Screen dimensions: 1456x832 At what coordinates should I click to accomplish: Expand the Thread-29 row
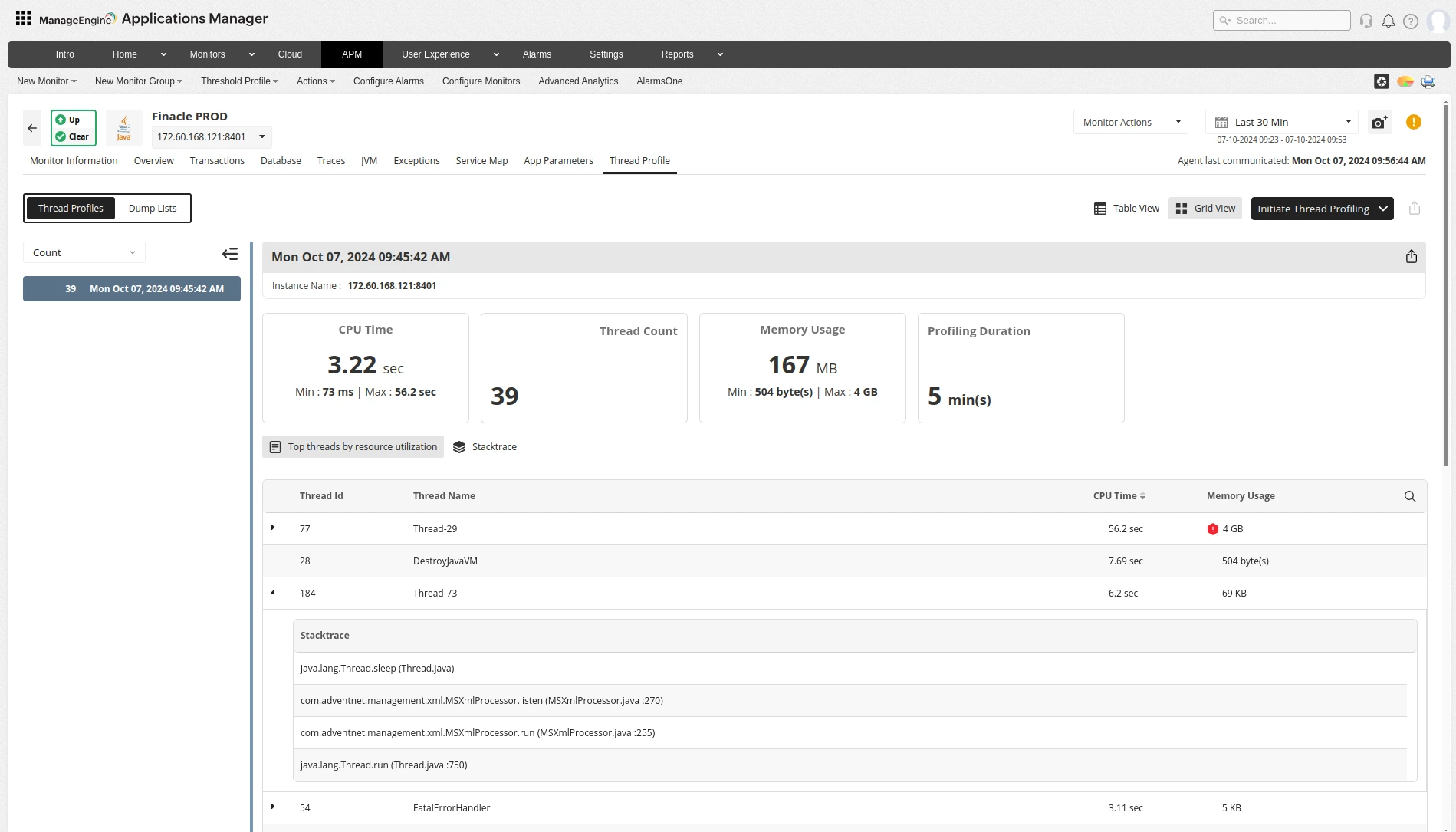(273, 528)
